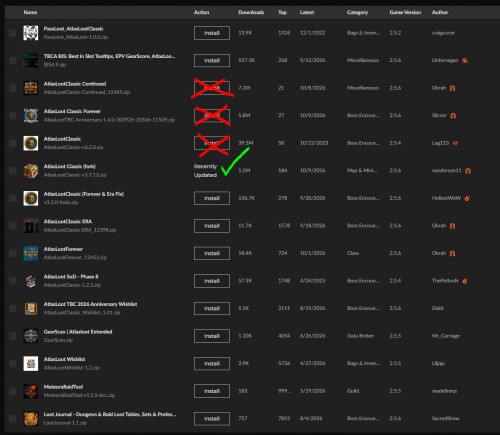This screenshot has width=500, height=435.
Task: Sort by the Author column header
Action: (440, 12)
